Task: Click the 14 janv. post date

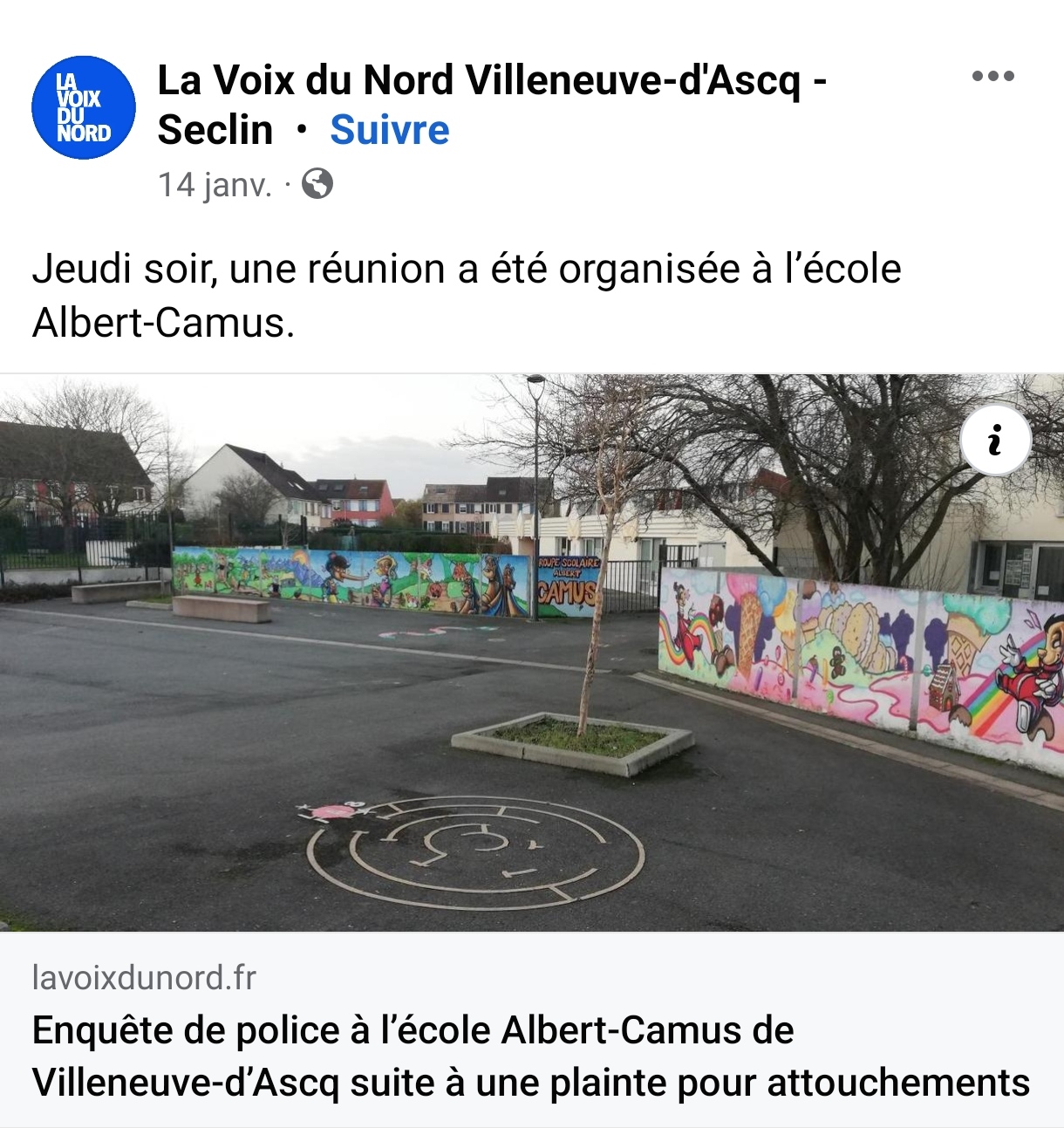Action: (215, 185)
